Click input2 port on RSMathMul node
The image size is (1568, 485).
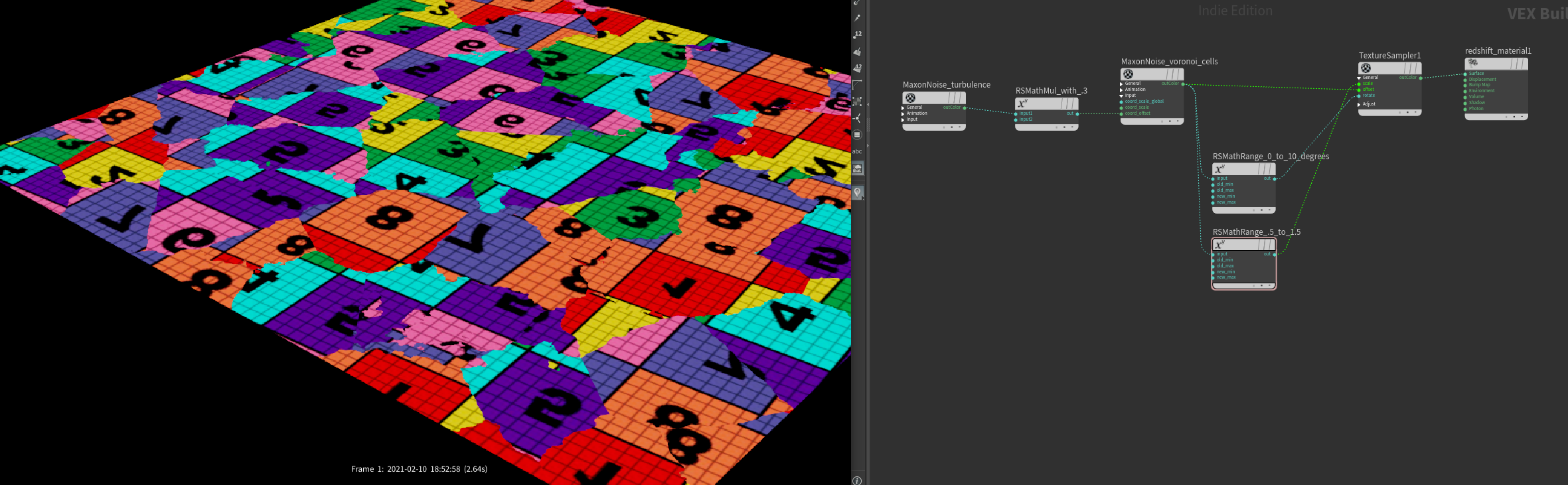(1016, 119)
